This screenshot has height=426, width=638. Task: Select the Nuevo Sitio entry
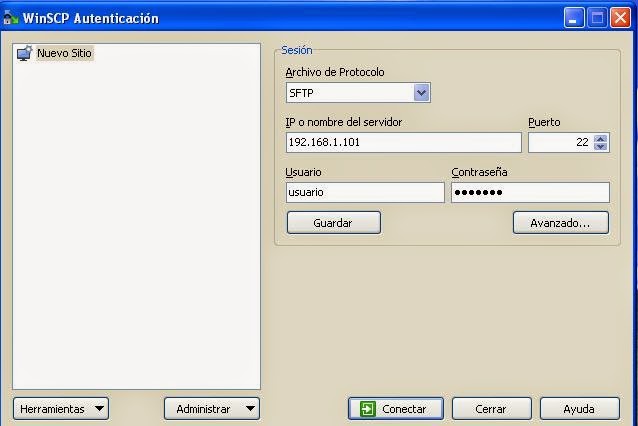tap(64, 53)
